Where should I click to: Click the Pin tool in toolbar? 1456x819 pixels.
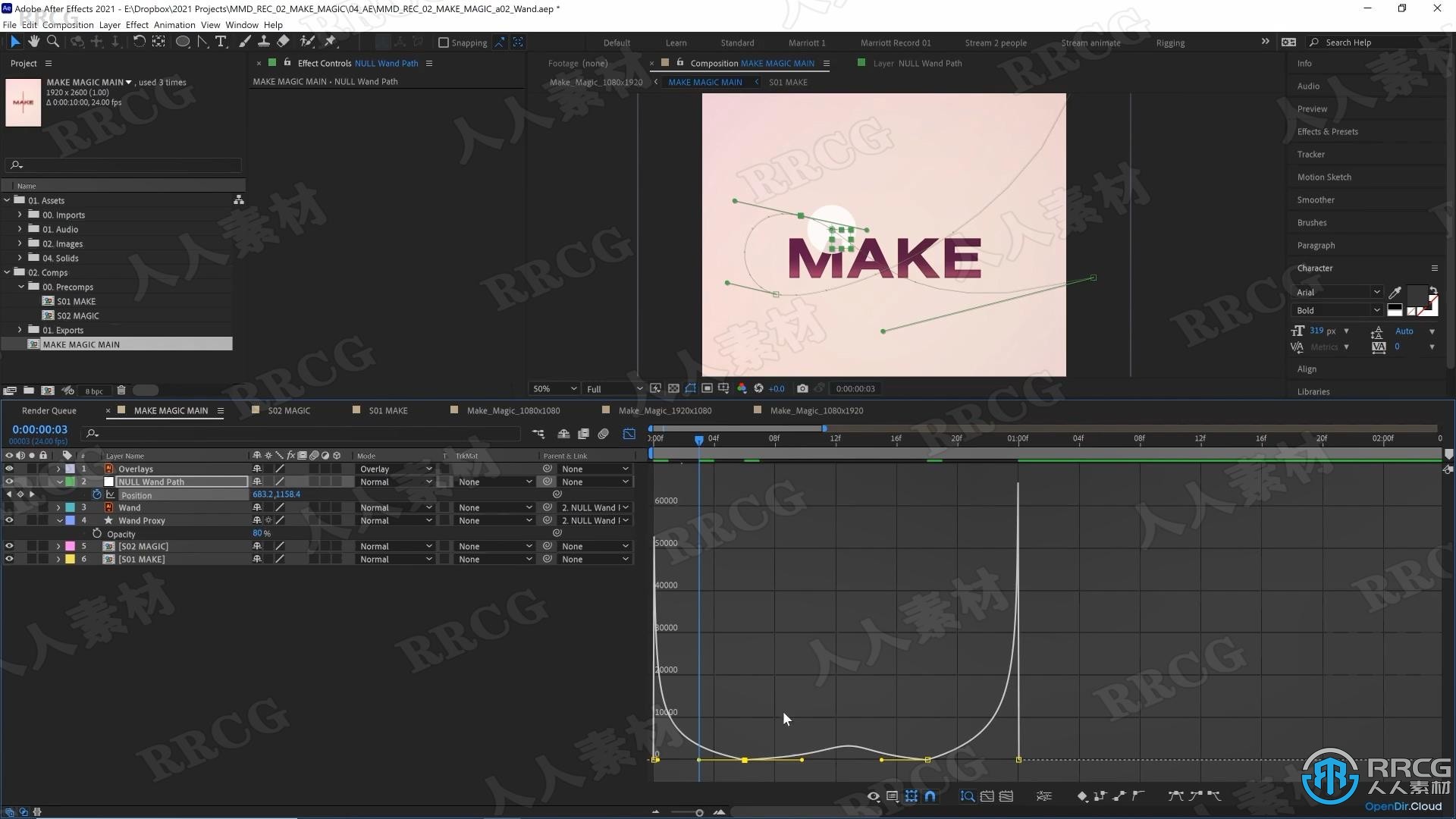(x=330, y=41)
